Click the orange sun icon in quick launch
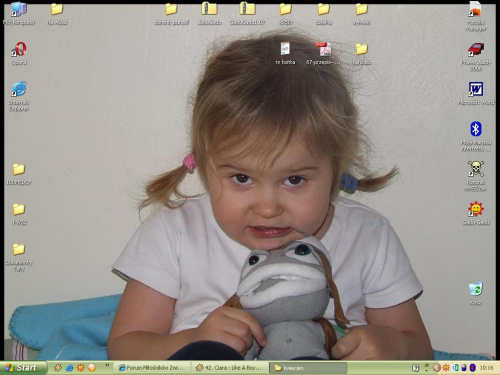Viewport: 500px width, 375px height. point(81,368)
